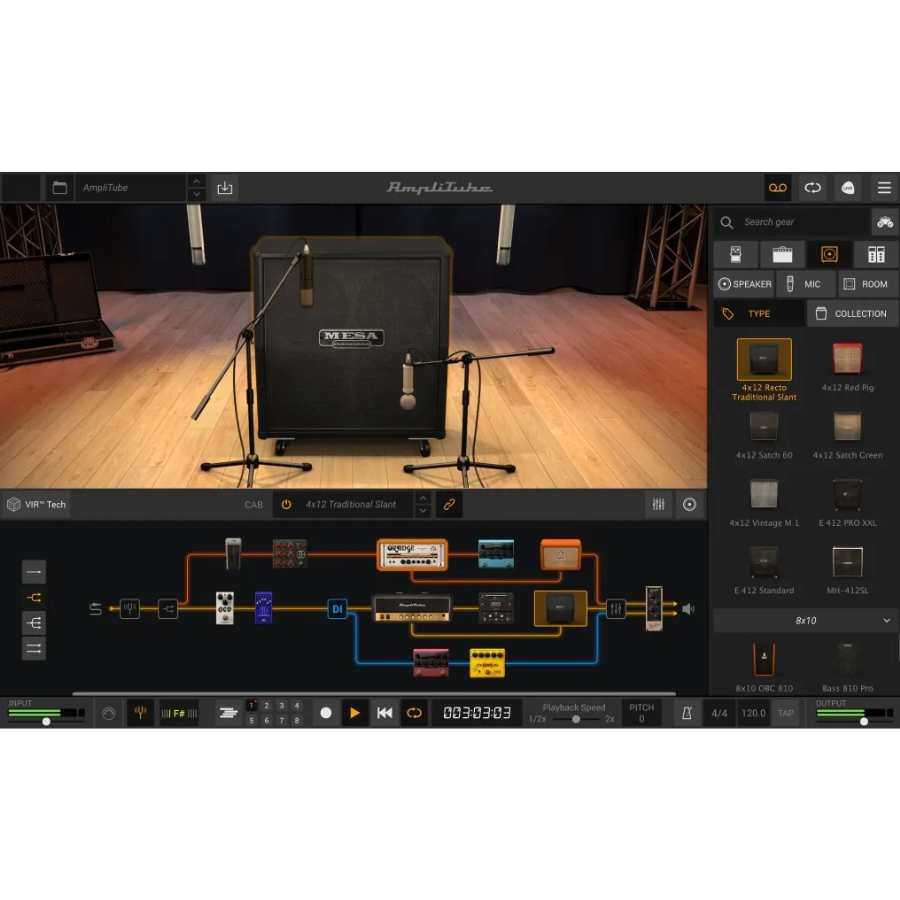Switch to Live mode icon

coord(848,188)
